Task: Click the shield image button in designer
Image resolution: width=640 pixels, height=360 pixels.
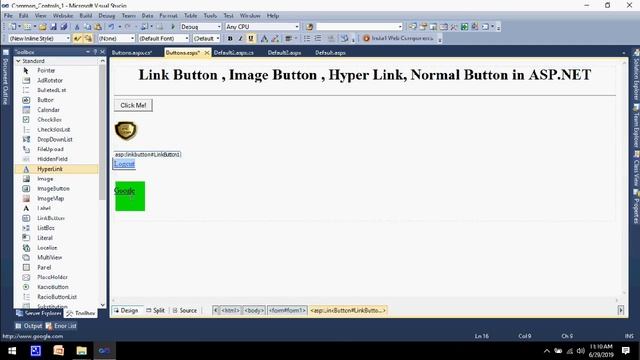Action: [x=126, y=131]
